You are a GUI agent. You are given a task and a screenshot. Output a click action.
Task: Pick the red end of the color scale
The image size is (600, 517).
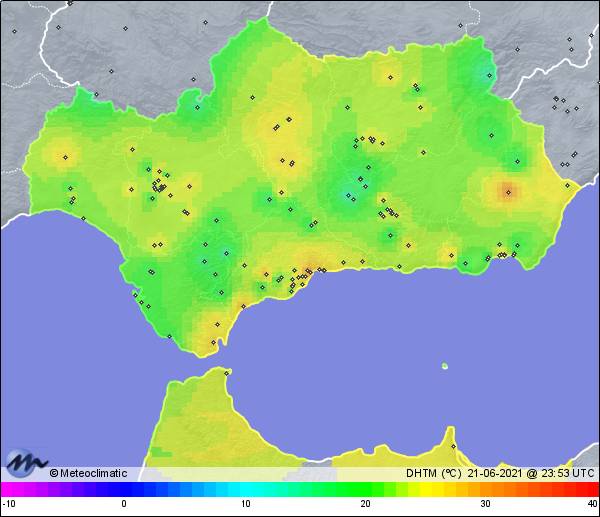tap(592, 489)
